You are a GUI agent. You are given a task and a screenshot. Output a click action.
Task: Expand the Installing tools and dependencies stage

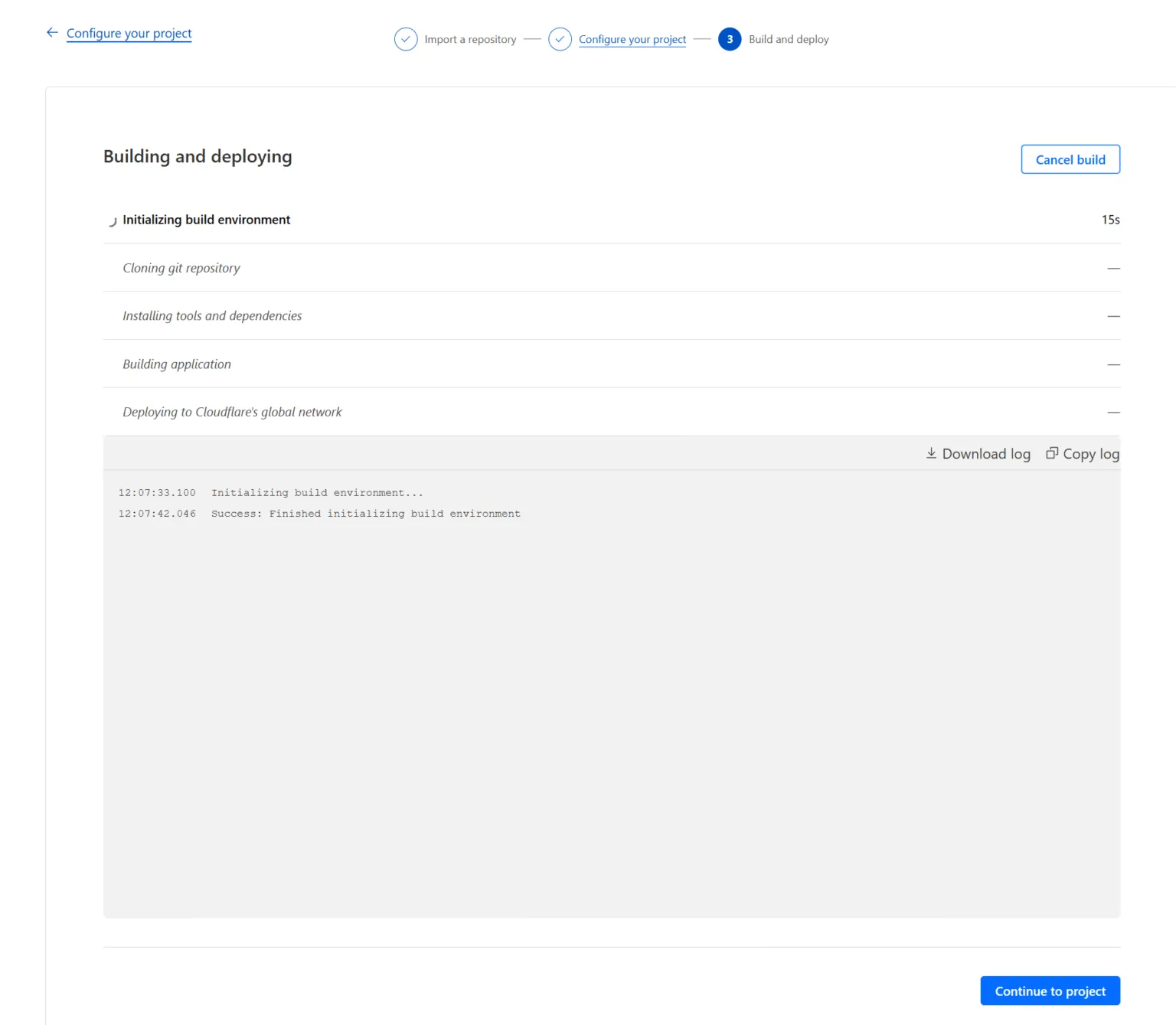click(212, 316)
